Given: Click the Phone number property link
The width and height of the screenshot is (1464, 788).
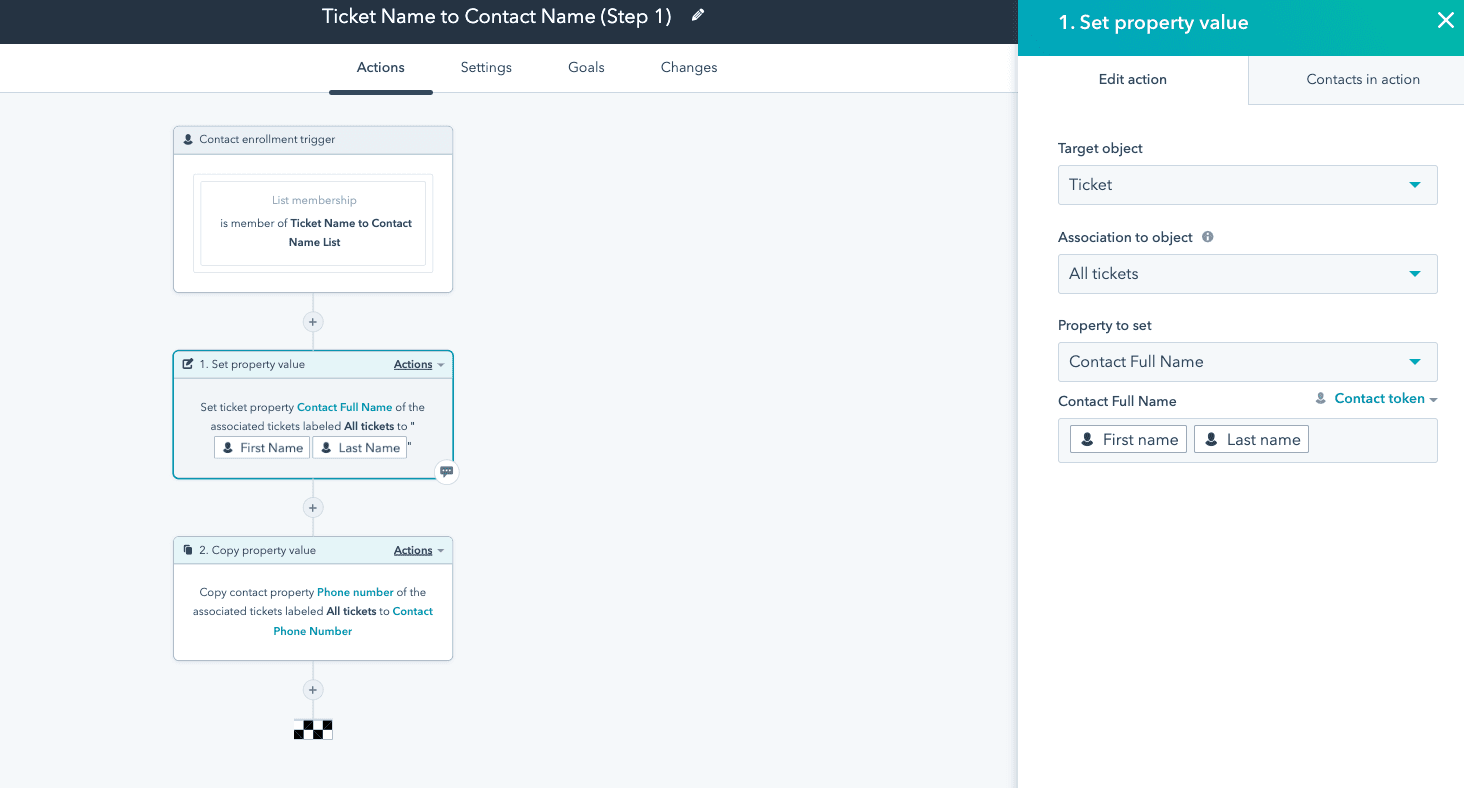Looking at the screenshot, I should [x=355, y=593].
